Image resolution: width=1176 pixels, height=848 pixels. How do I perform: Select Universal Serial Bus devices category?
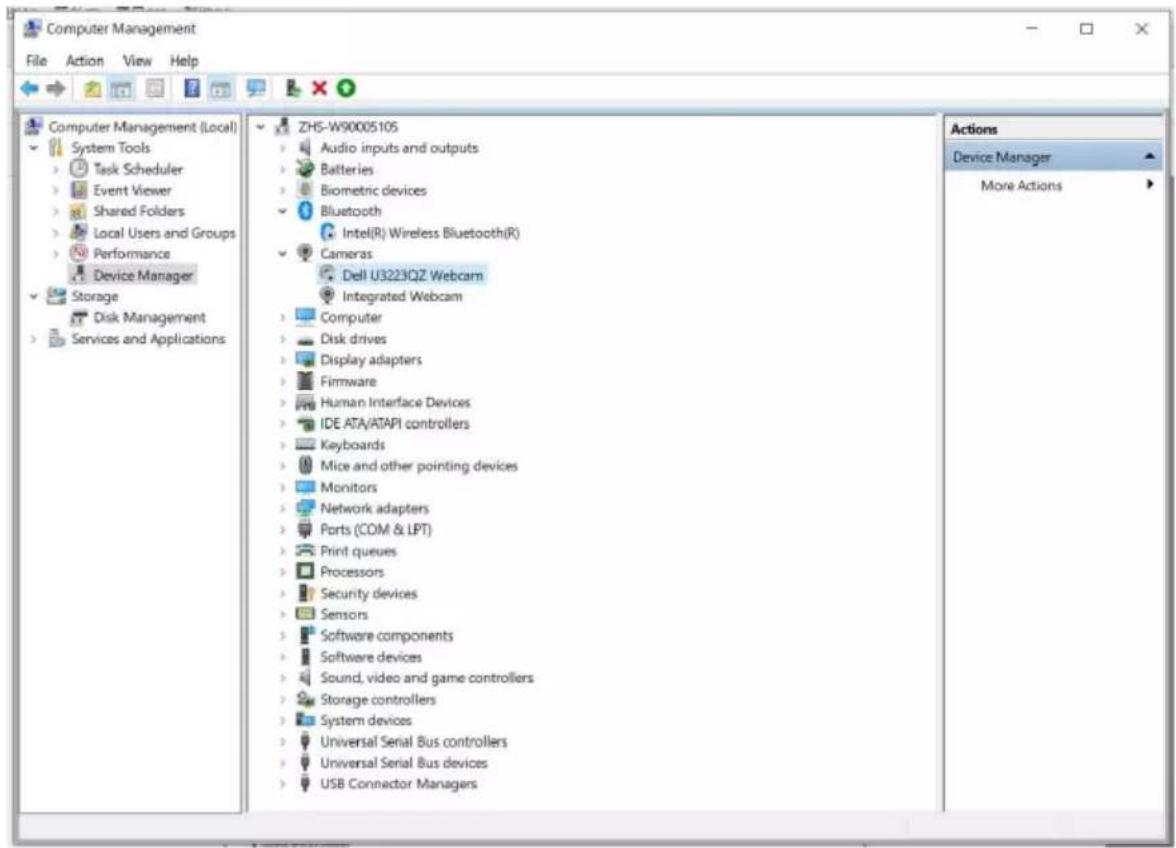[404, 763]
